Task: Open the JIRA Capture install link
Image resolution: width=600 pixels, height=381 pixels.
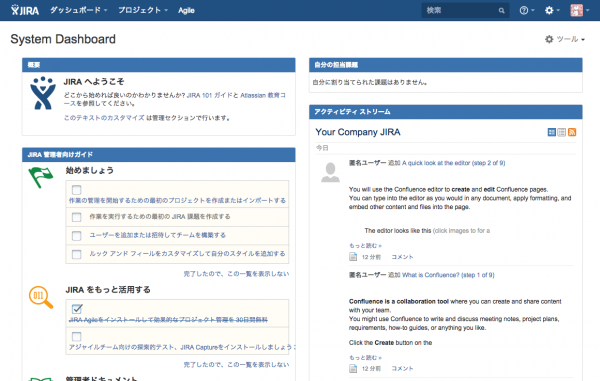Action: [x=182, y=347]
